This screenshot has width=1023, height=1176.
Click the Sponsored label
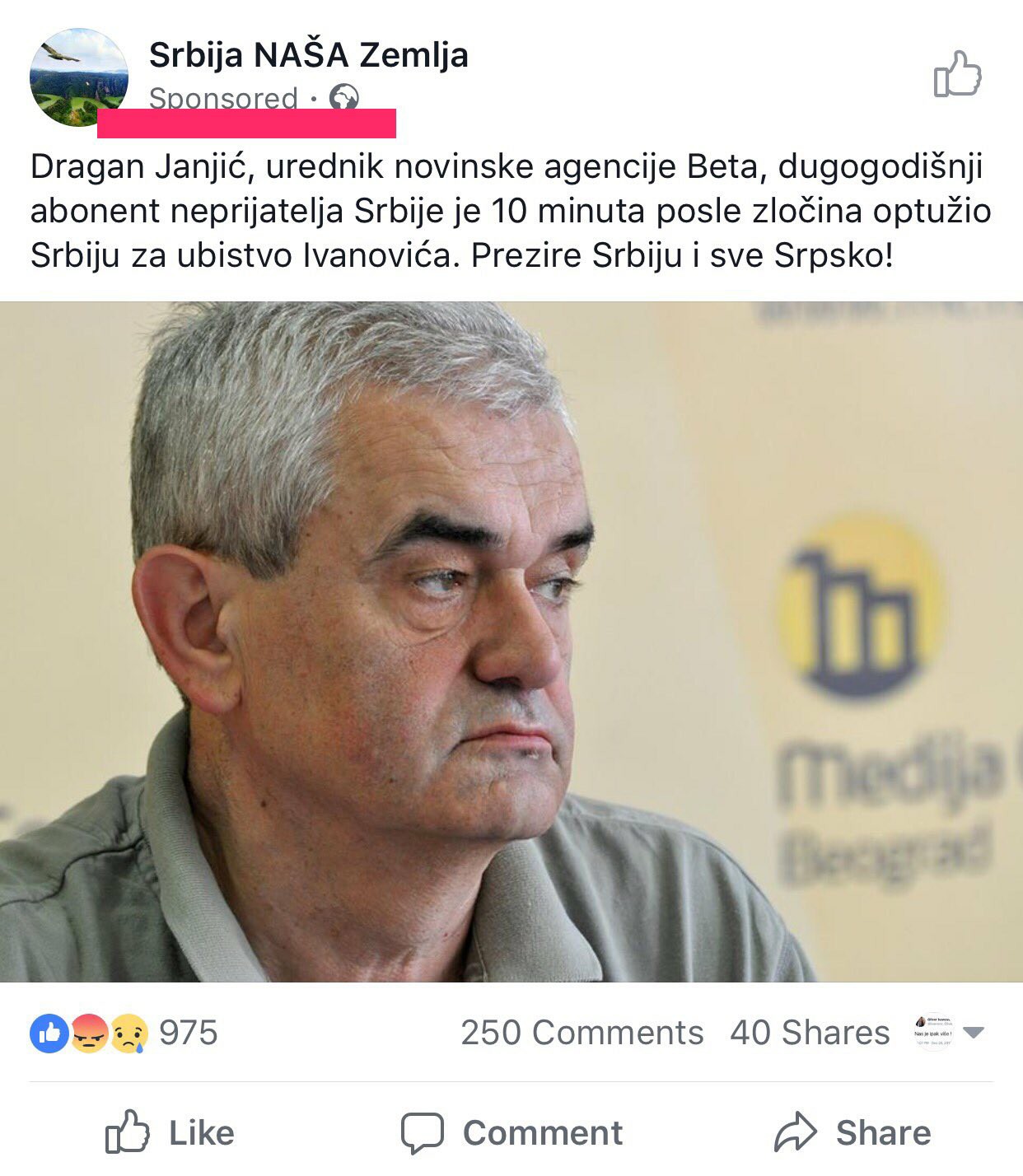pos(223,98)
